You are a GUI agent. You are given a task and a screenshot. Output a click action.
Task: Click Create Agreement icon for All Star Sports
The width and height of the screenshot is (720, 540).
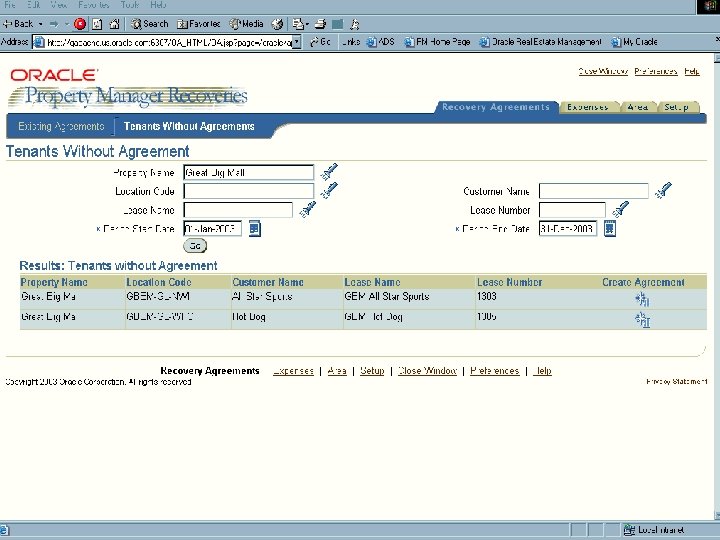click(642, 299)
